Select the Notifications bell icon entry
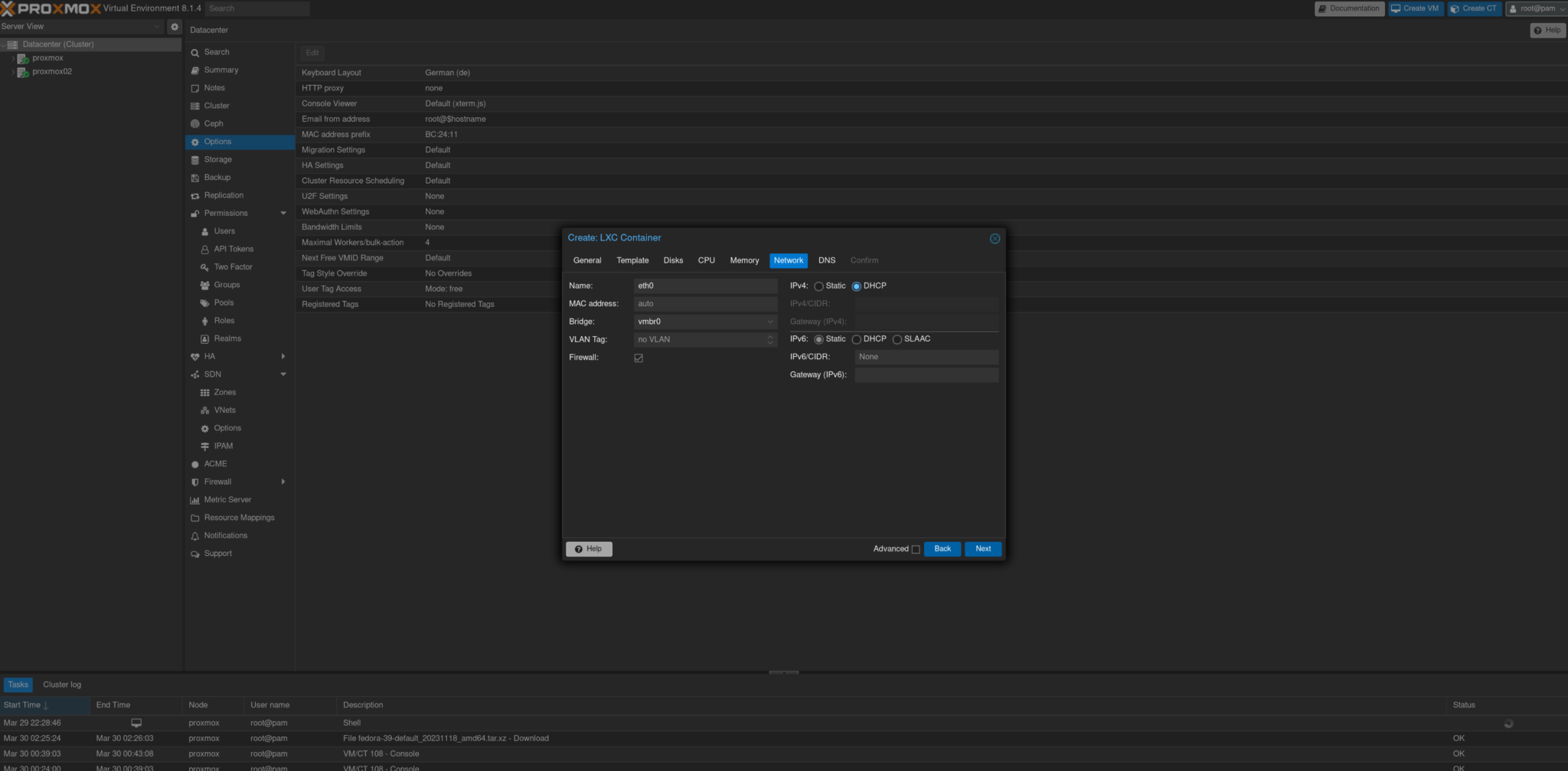This screenshot has height=771, width=1568. 194,536
